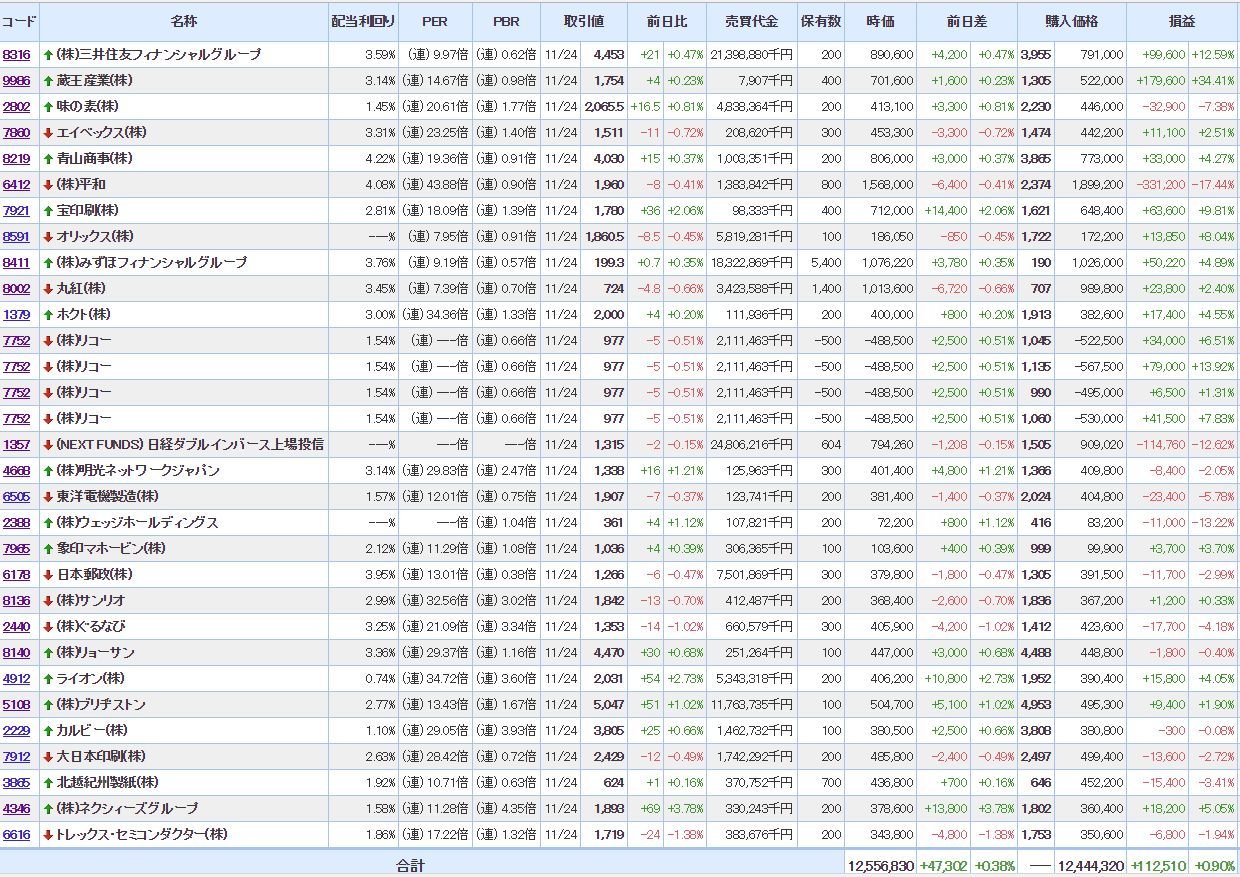Click the red down arrow beside エイベックス
The image size is (1240, 877).
48,133
